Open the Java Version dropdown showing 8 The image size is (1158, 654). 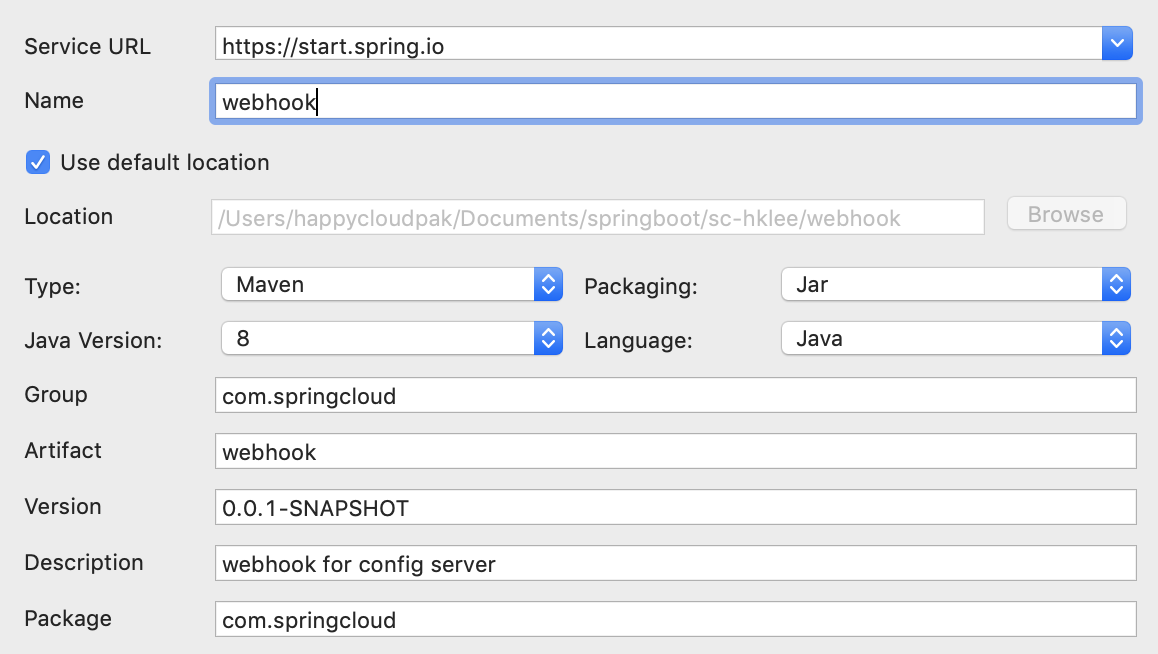coord(391,338)
